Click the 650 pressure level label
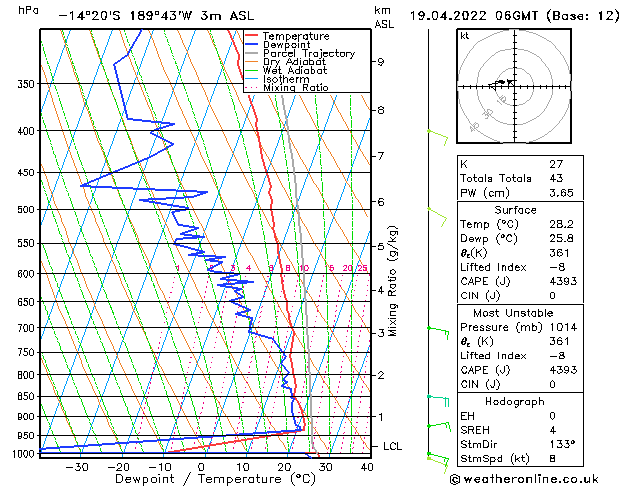 point(26,302)
